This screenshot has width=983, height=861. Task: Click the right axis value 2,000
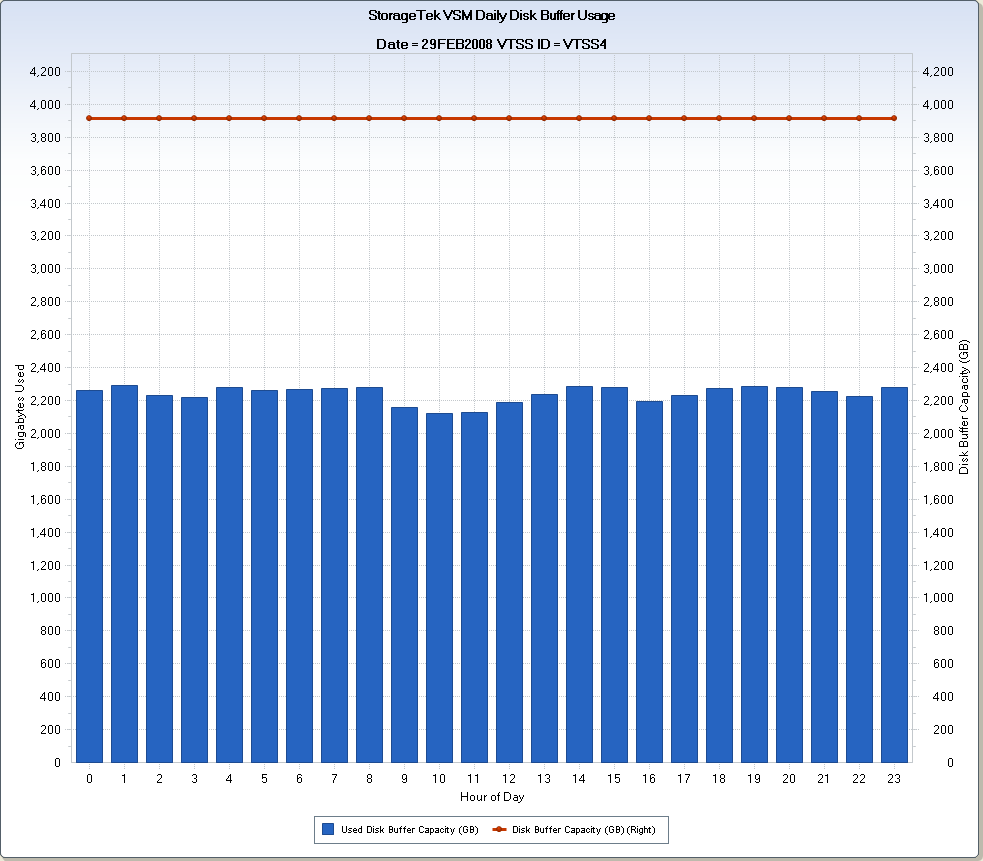[938, 433]
